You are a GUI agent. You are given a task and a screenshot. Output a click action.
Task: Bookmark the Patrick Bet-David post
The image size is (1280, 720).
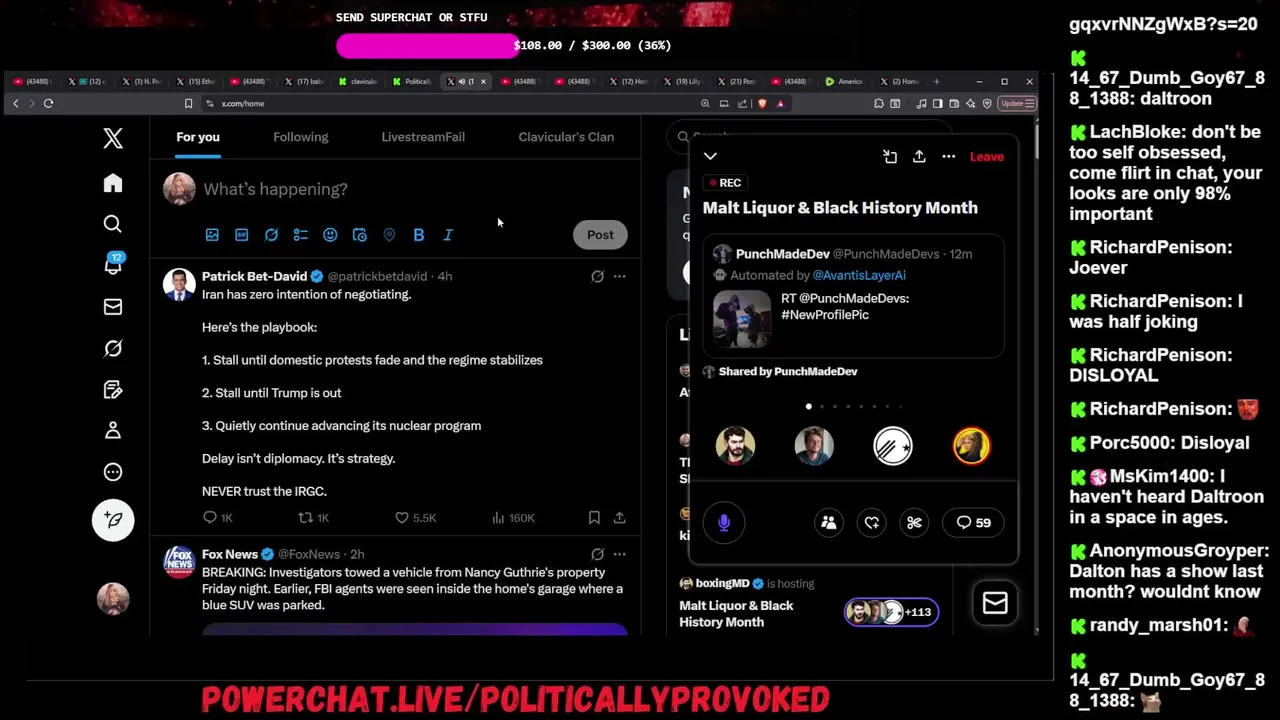(594, 518)
